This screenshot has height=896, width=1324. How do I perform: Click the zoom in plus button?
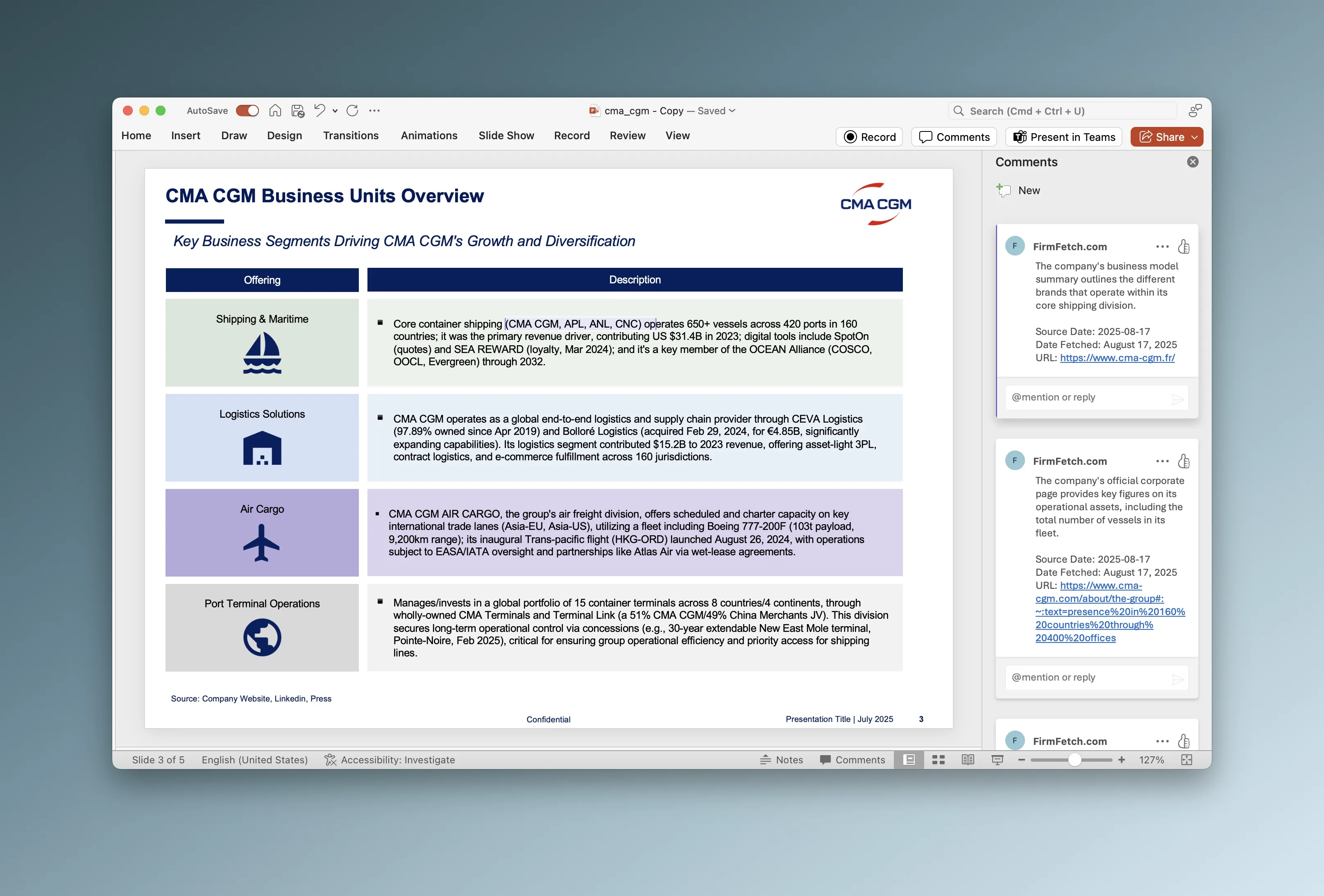1121,760
